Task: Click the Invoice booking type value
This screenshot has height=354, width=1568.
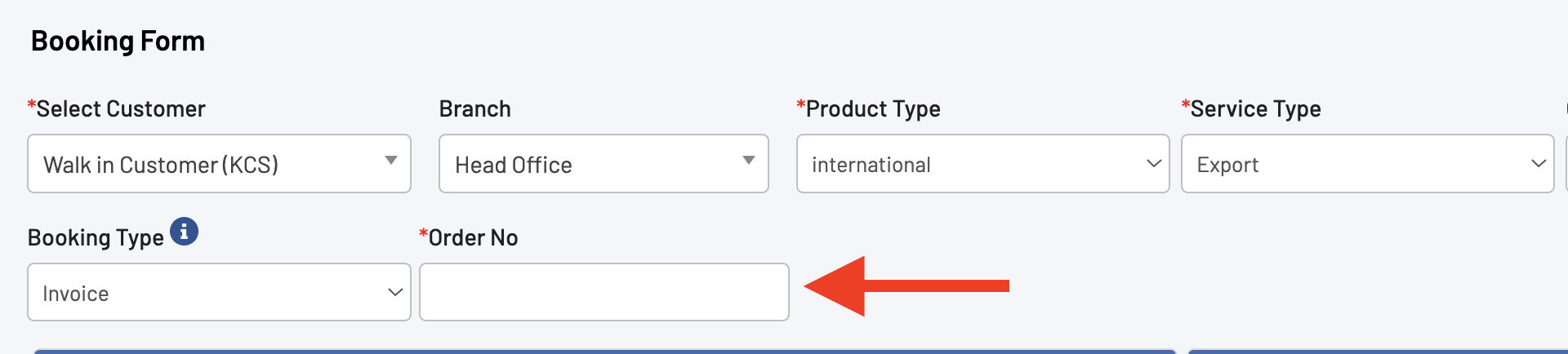Action: pyautogui.click(x=76, y=294)
